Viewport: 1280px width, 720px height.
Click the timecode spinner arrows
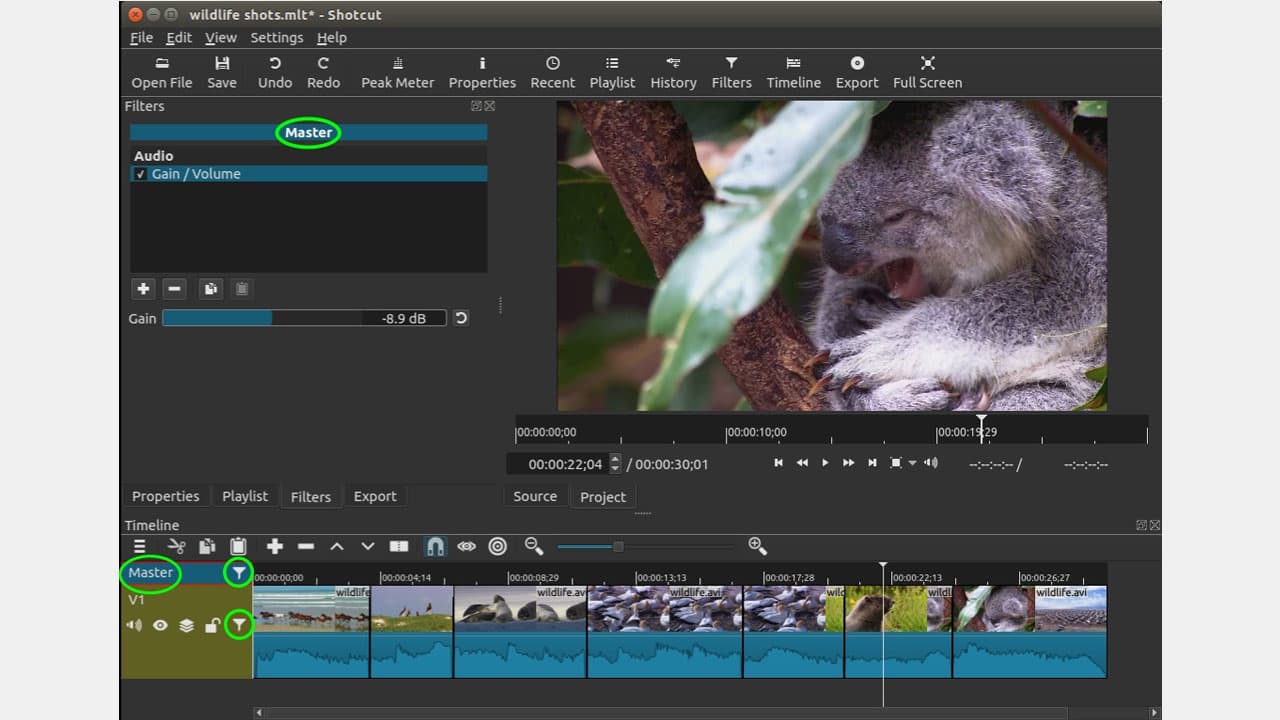pos(615,464)
